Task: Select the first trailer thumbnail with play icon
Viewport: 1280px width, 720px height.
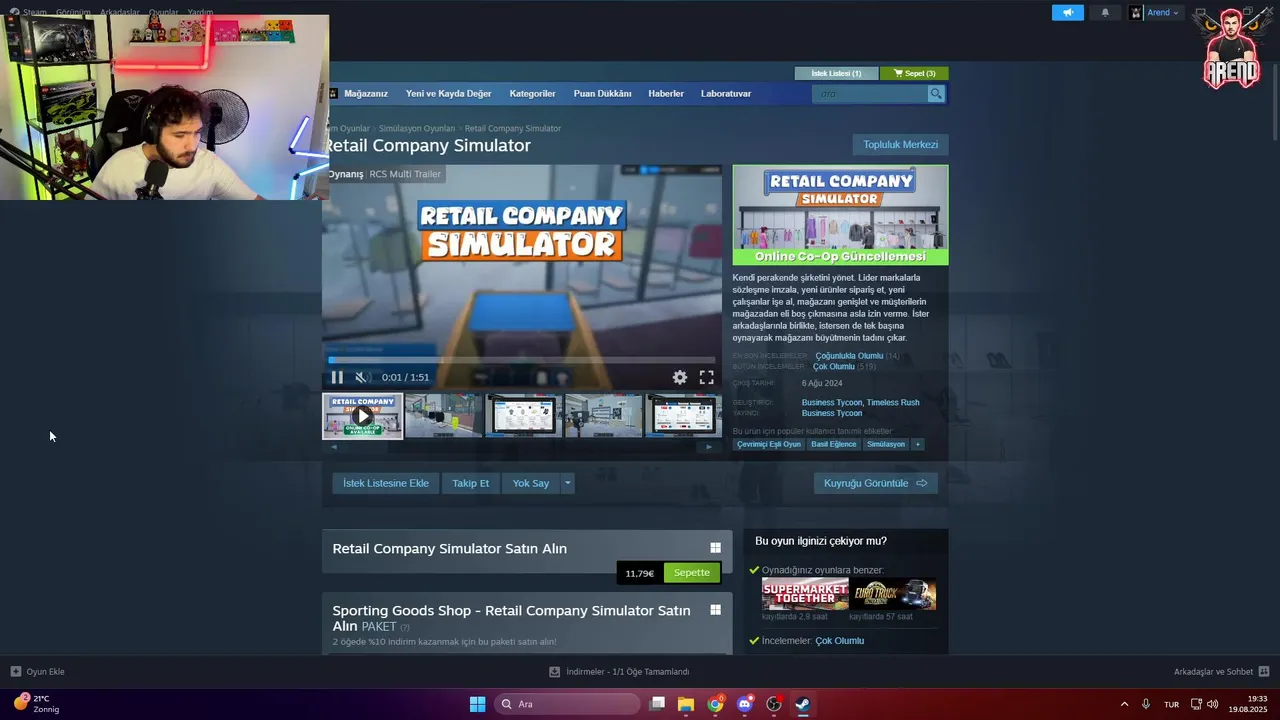Action: 363,416
